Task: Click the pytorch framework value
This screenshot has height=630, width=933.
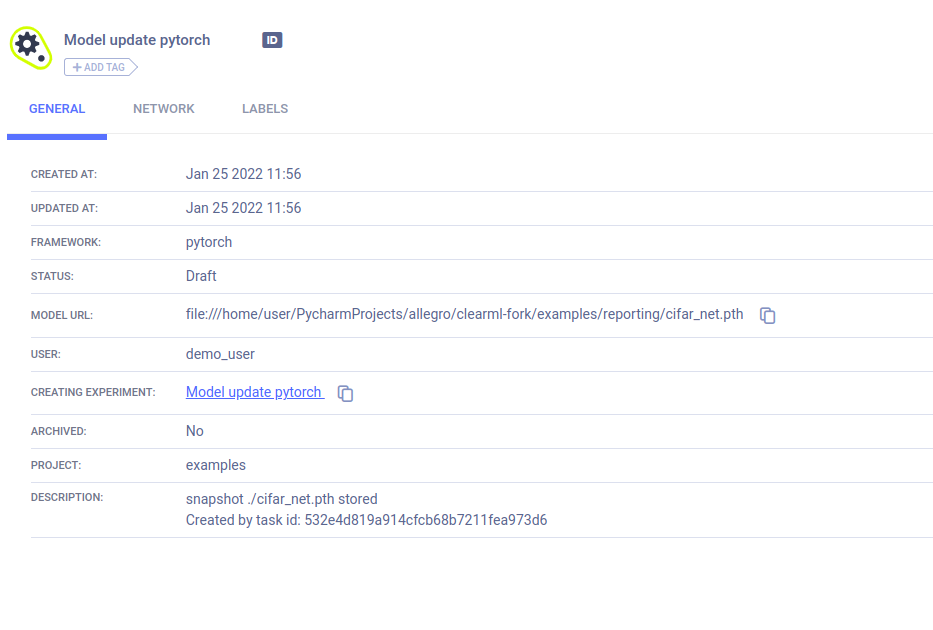Action: 209,242
